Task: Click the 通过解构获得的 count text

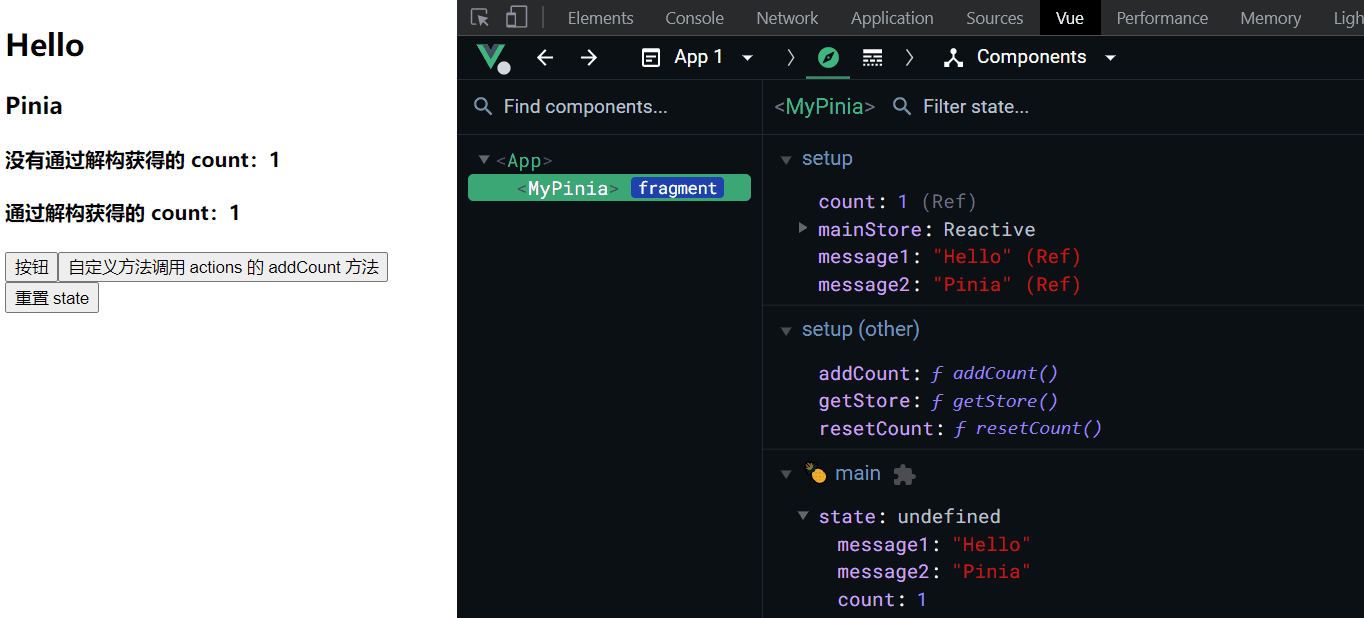Action: coord(123,213)
